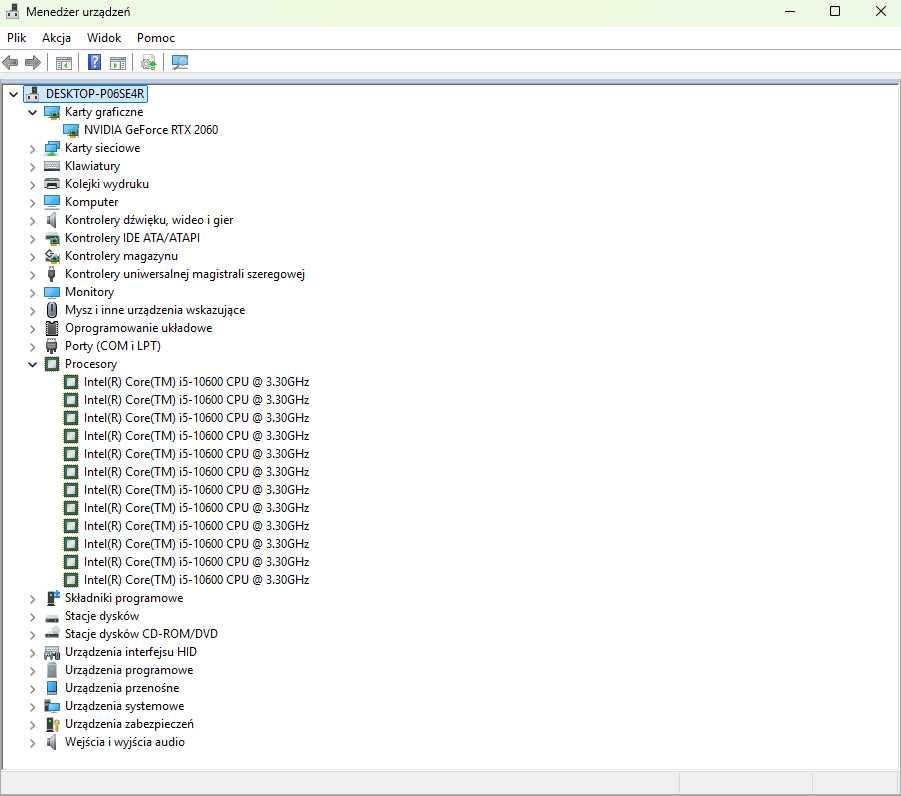Click the Karty graficzne display adapter icon
901x796 pixels.
tap(52, 112)
